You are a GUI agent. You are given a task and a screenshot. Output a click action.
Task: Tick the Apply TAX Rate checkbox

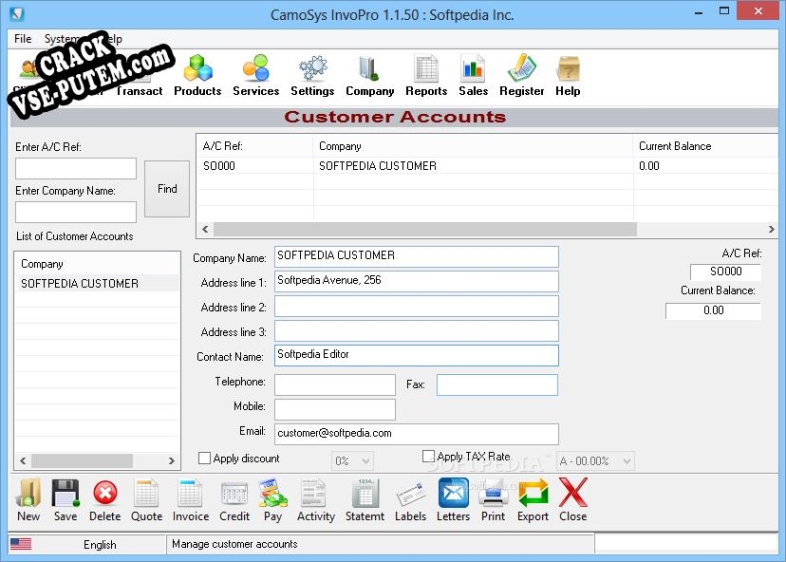pos(429,457)
